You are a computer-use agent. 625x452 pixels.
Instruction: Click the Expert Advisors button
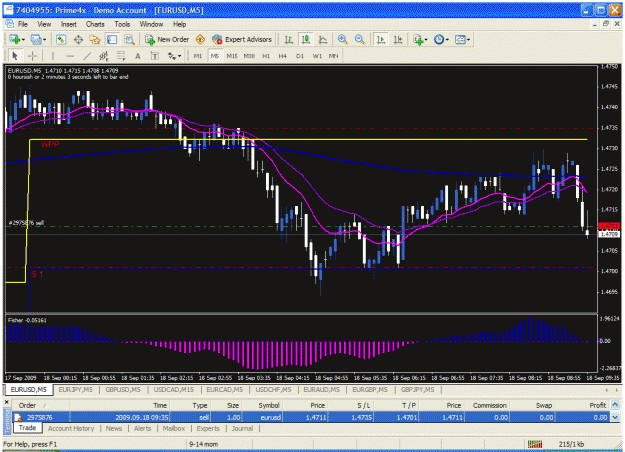pos(242,39)
